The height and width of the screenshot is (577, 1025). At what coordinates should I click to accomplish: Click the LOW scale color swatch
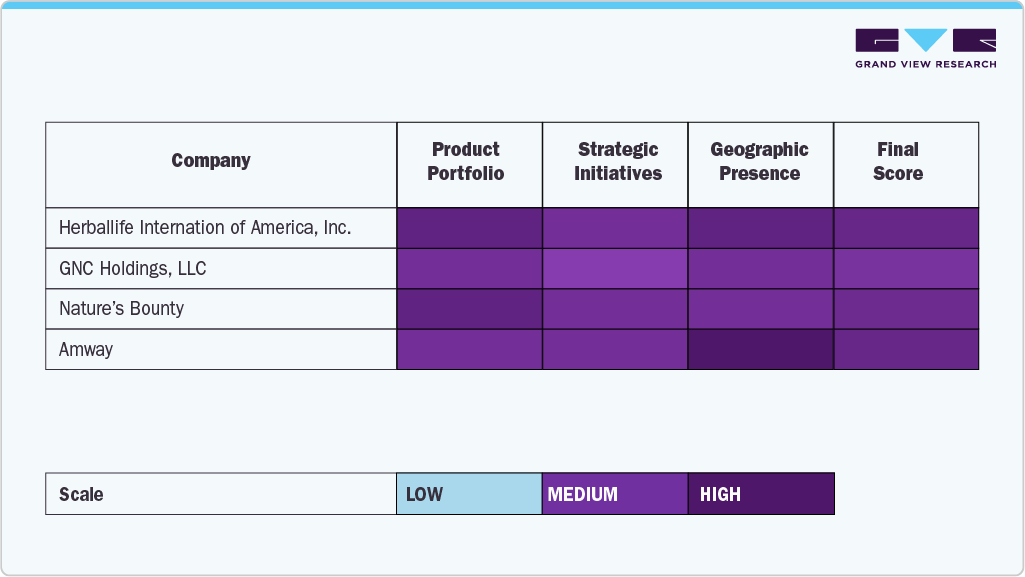(x=469, y=494)
